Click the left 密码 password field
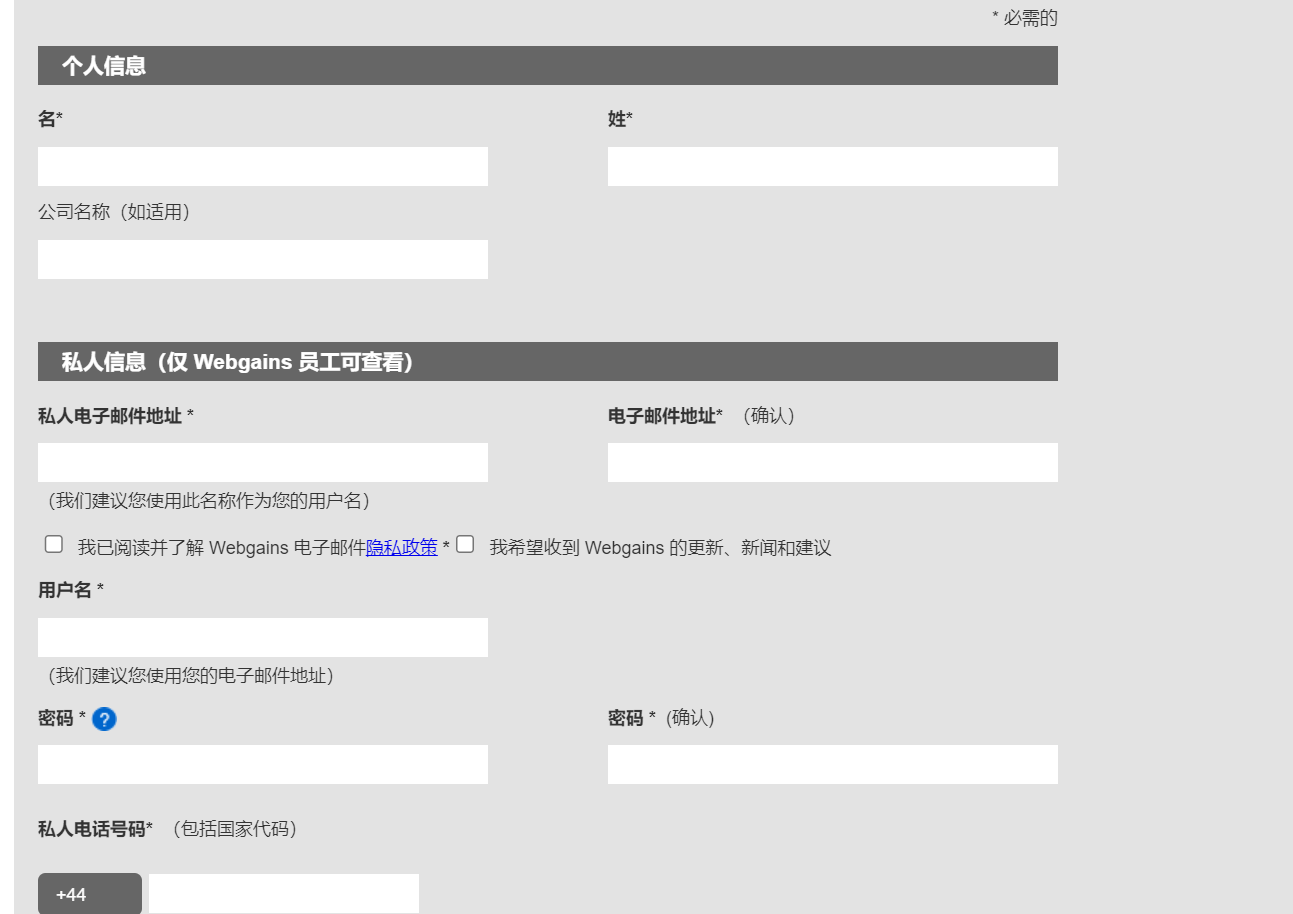 263,764
